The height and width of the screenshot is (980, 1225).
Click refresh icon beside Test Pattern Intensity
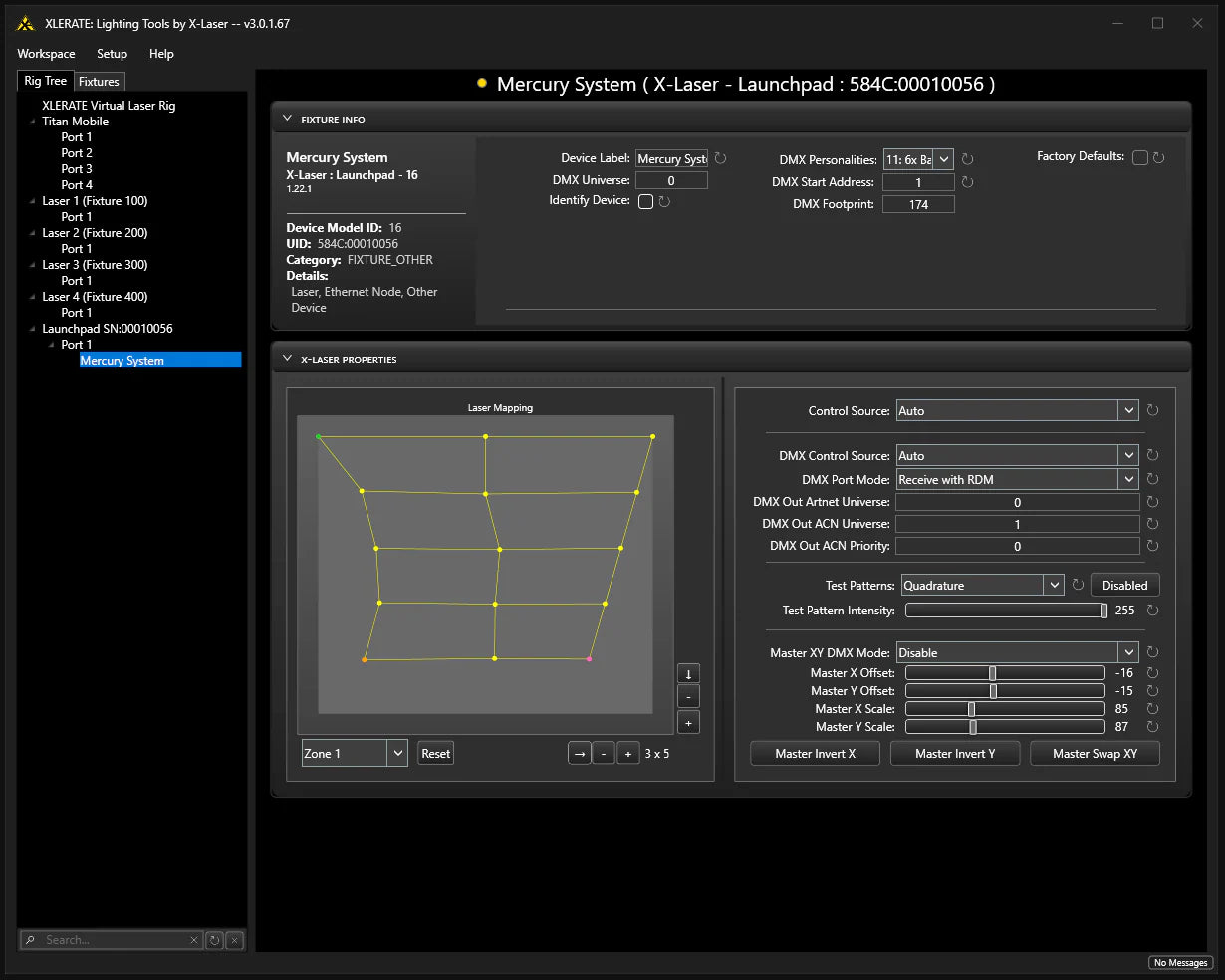click(x=1152, y=611)
